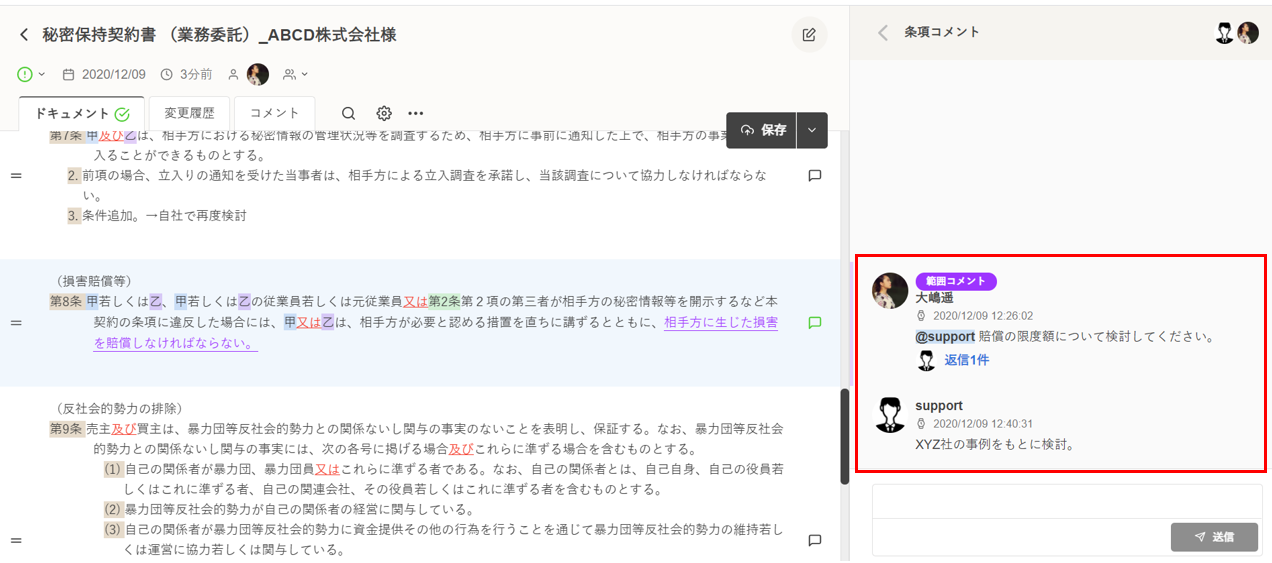1272x563 pixels.
Task: Expand the green status indicator dropdown
Action: pos(32,74)
